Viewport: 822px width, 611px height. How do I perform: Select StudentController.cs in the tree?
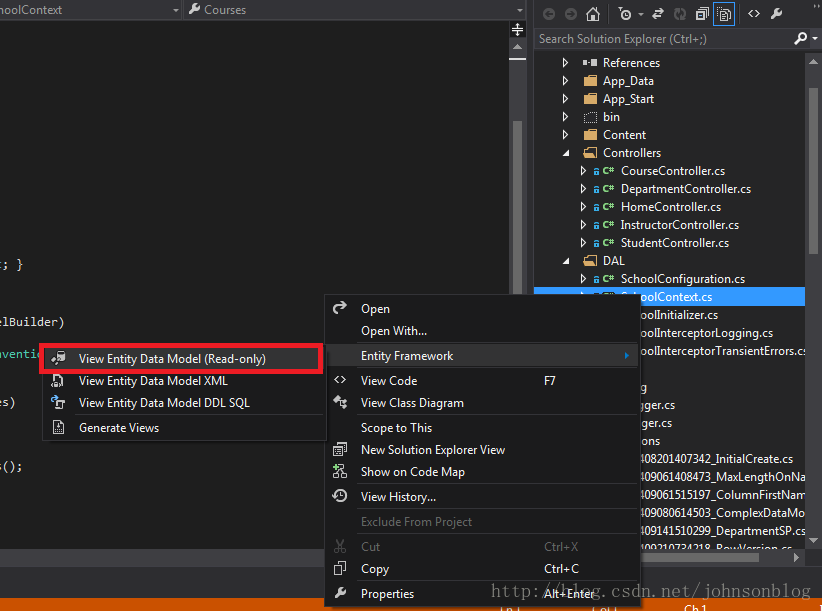674,243
